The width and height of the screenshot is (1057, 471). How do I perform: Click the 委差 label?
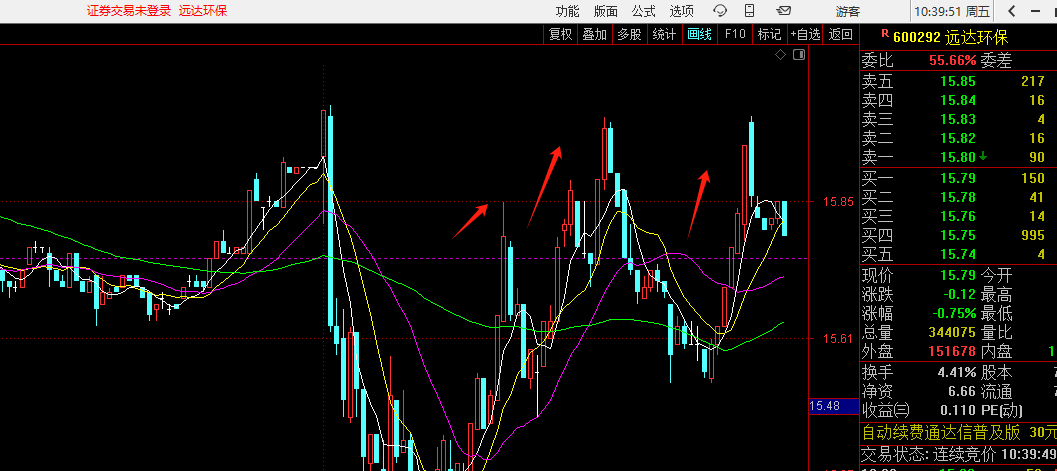(x=996, y=61)
